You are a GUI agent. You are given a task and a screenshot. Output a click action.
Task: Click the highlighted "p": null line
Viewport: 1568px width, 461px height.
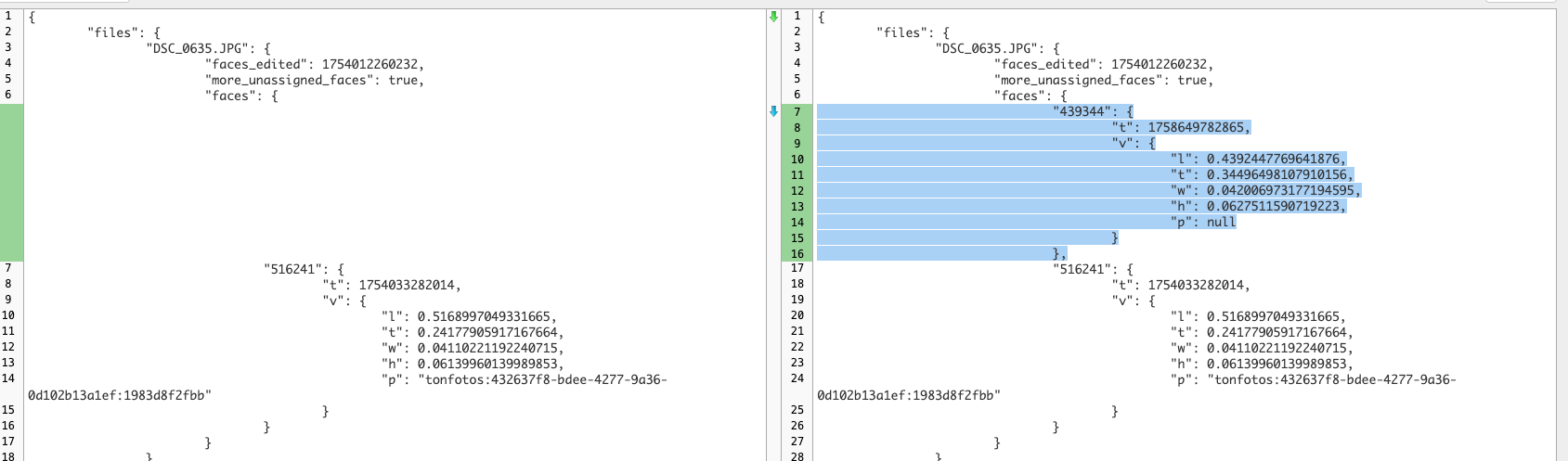(1202, 222)
